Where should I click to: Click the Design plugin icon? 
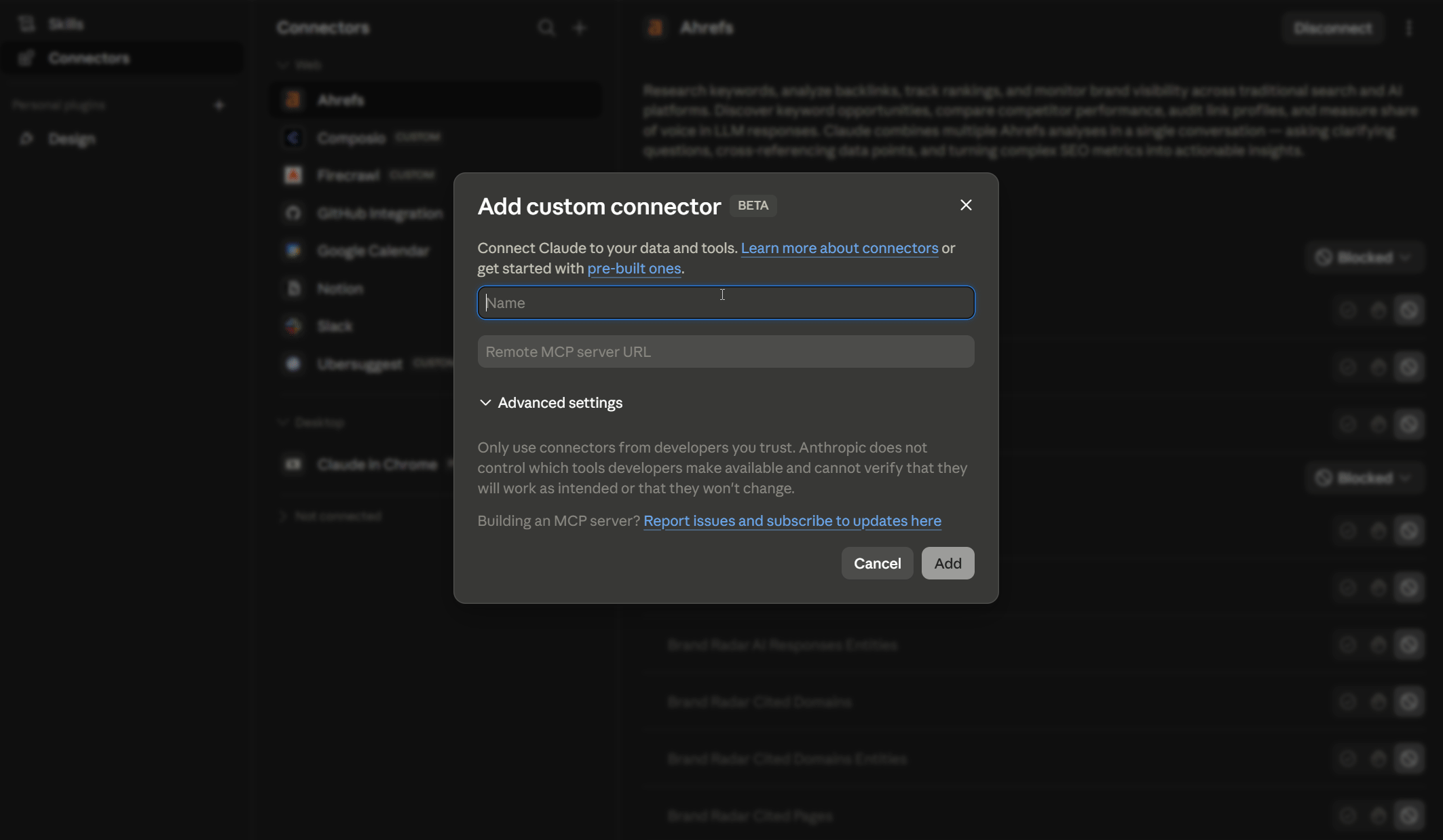(26, 139)
